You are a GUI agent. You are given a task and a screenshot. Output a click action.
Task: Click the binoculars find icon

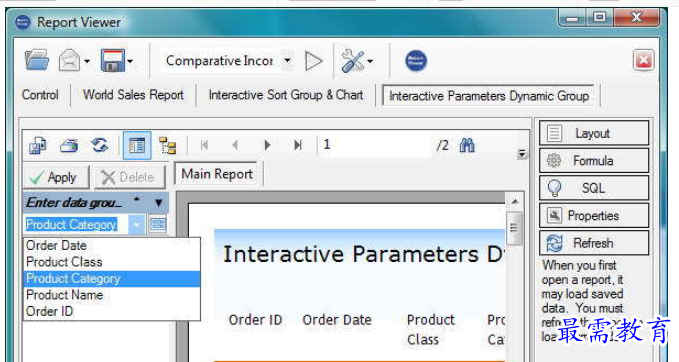click(467, 145)
